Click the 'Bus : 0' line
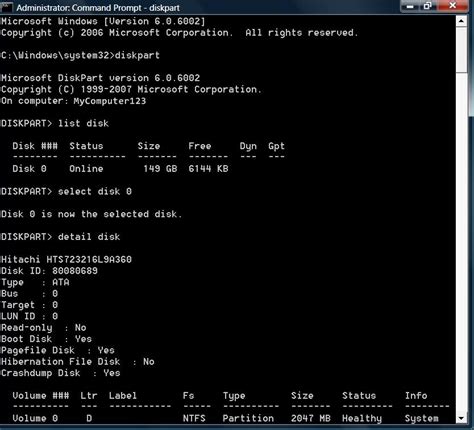 coord(29,294)
